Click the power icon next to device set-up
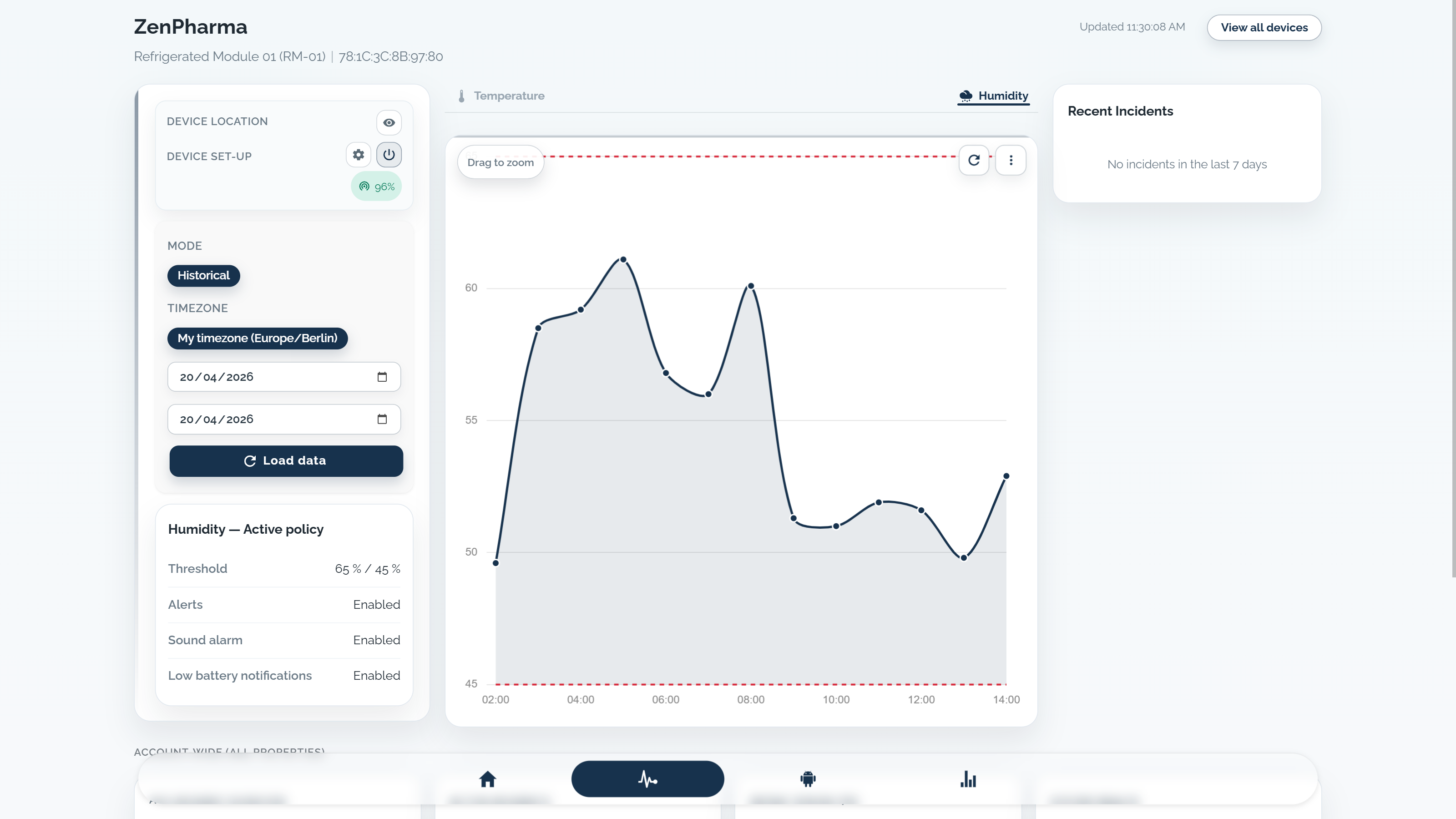The height and width of the screenshot is (819, 1456). pos(389,154)
